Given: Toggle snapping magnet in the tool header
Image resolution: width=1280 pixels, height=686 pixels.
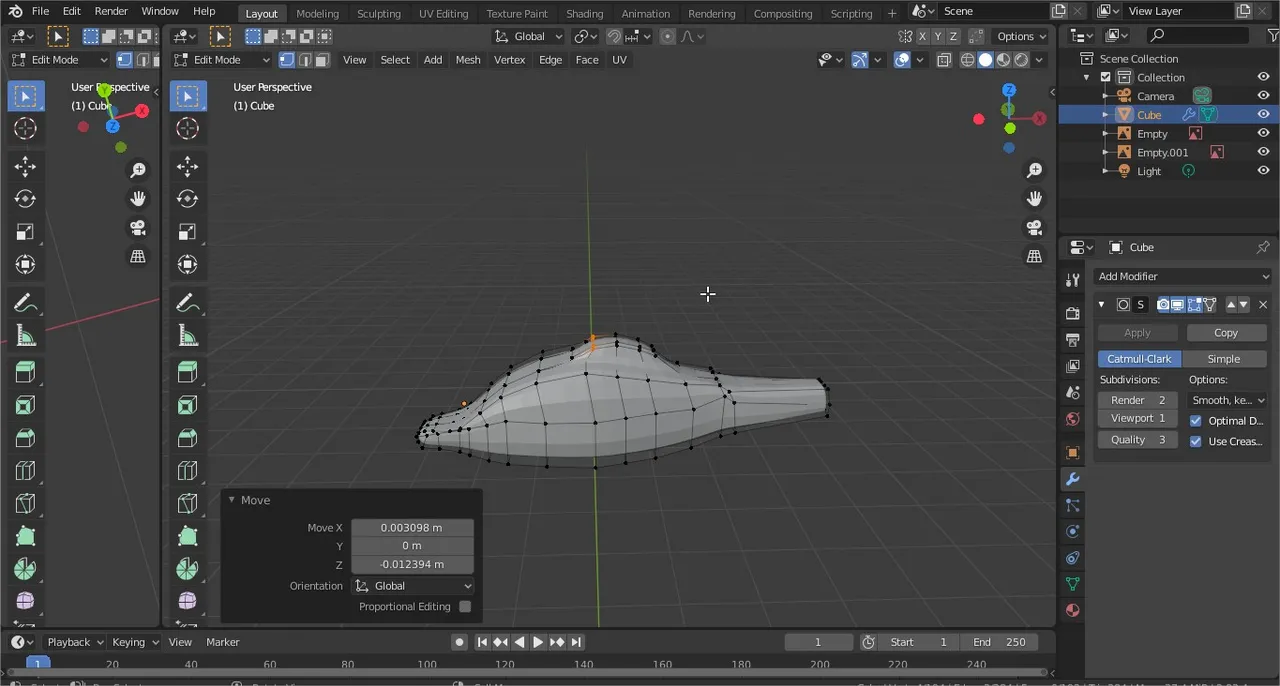Looking at the screenshot, I should point(614,36).
